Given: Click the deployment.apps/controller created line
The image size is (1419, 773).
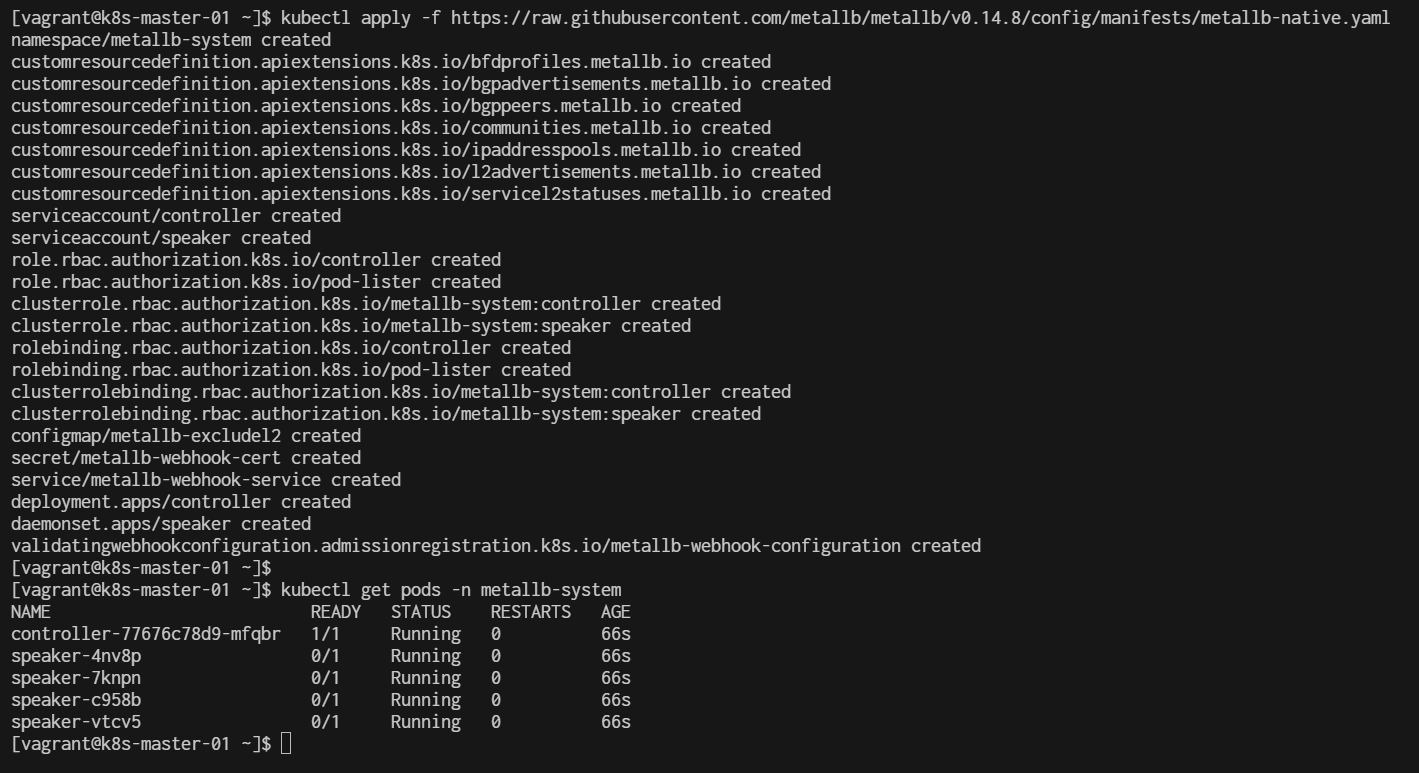Looking at the screenshot, I should pos(181,502).
